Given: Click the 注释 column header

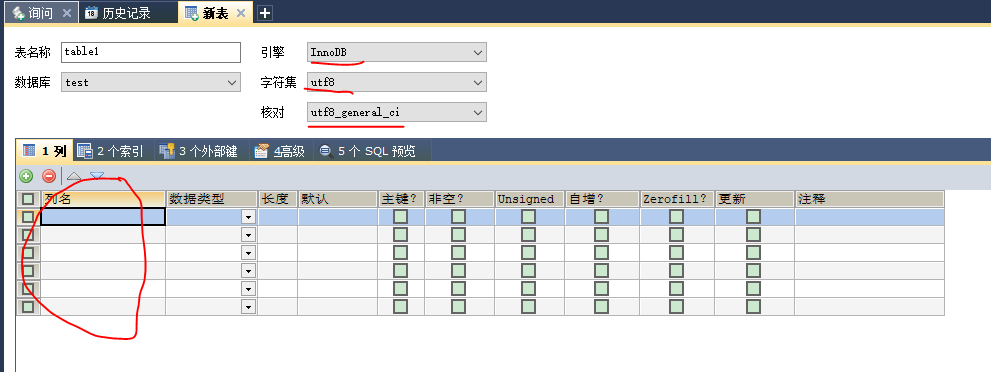Looking at the screenshot, I should point(870,199).
